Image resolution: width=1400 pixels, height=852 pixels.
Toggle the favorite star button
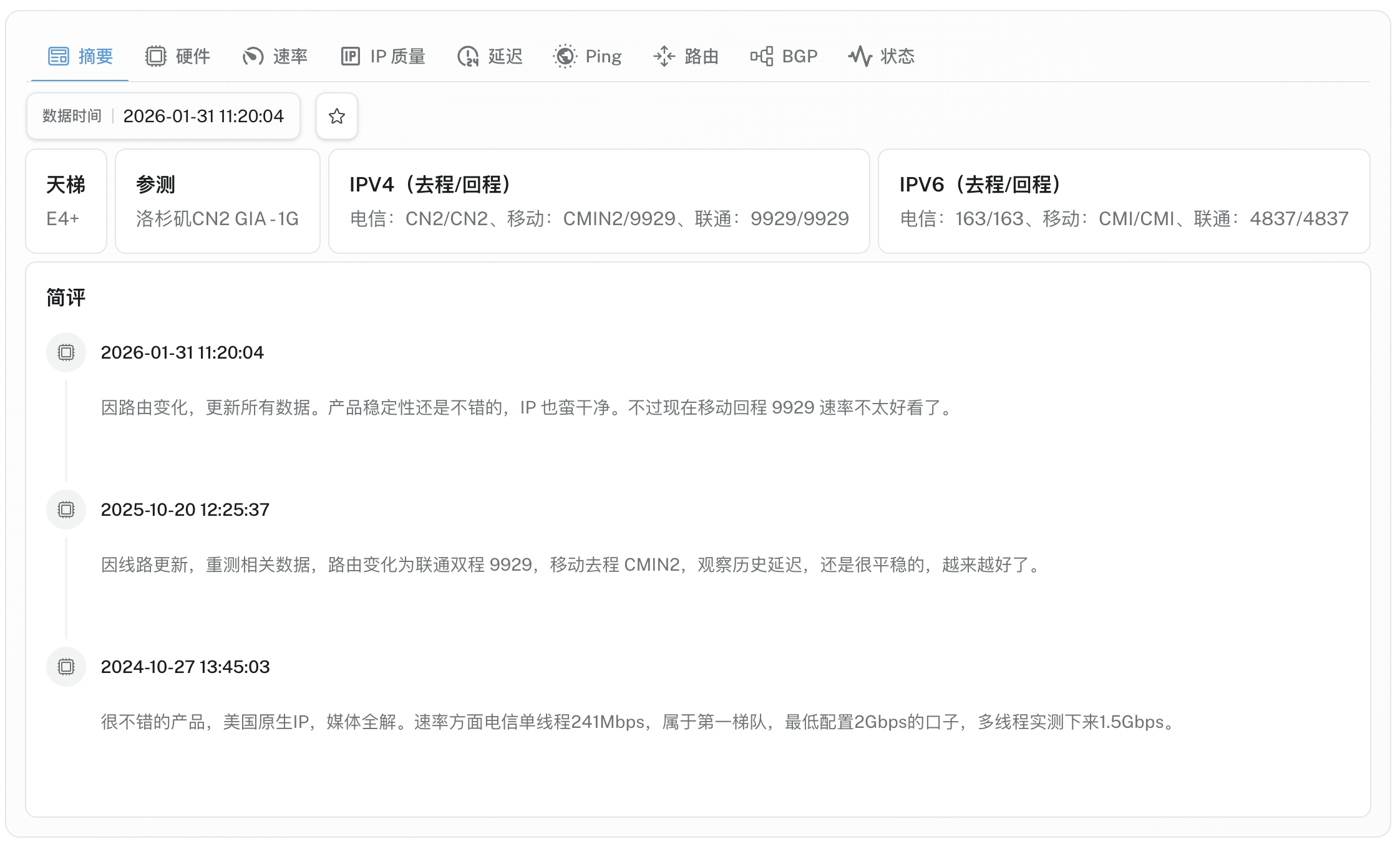(337, 116)
